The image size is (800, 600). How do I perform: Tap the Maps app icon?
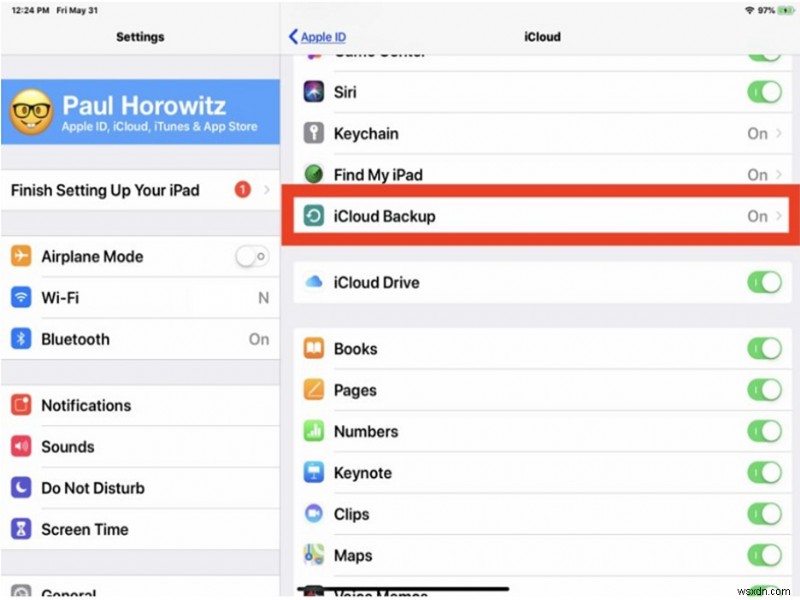pyautogui.click(x=314, y=555)
